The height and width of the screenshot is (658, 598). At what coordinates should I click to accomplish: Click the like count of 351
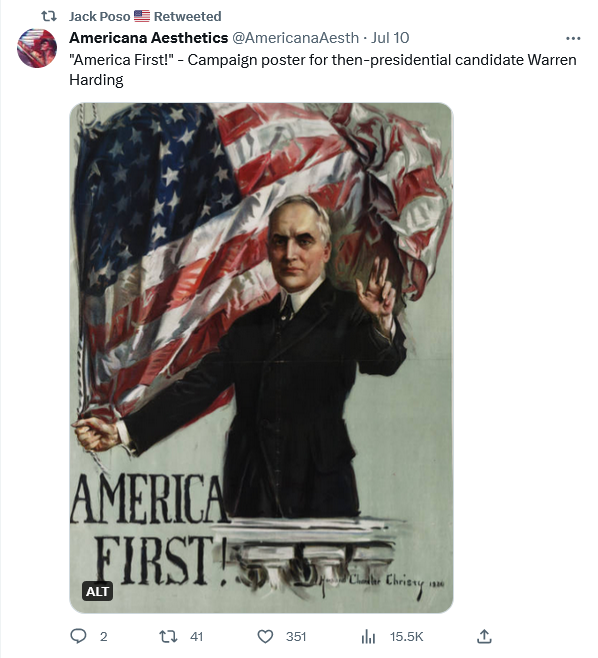(x=296, y=637)
